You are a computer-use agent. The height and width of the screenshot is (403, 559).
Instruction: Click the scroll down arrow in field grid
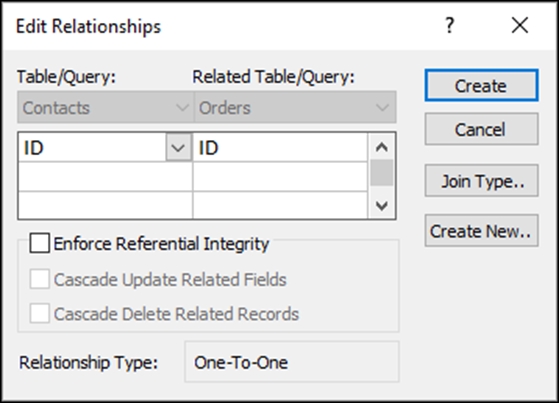pos(382,205)
